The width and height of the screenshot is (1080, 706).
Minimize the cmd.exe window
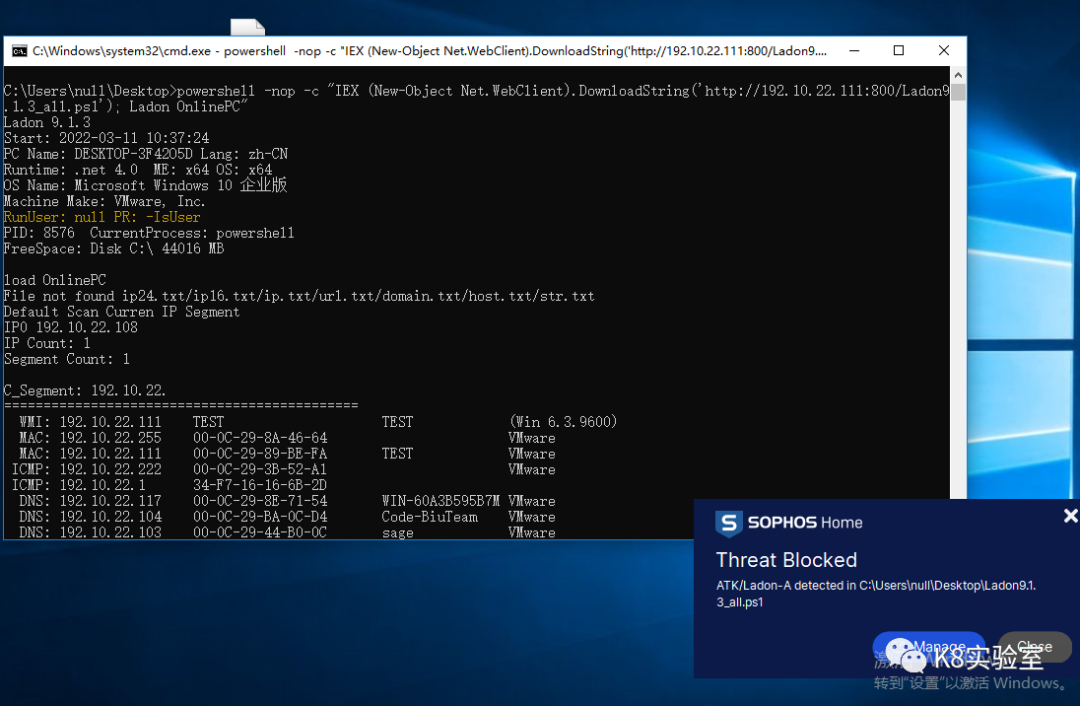pyautogui.click(x=854, y=51)
